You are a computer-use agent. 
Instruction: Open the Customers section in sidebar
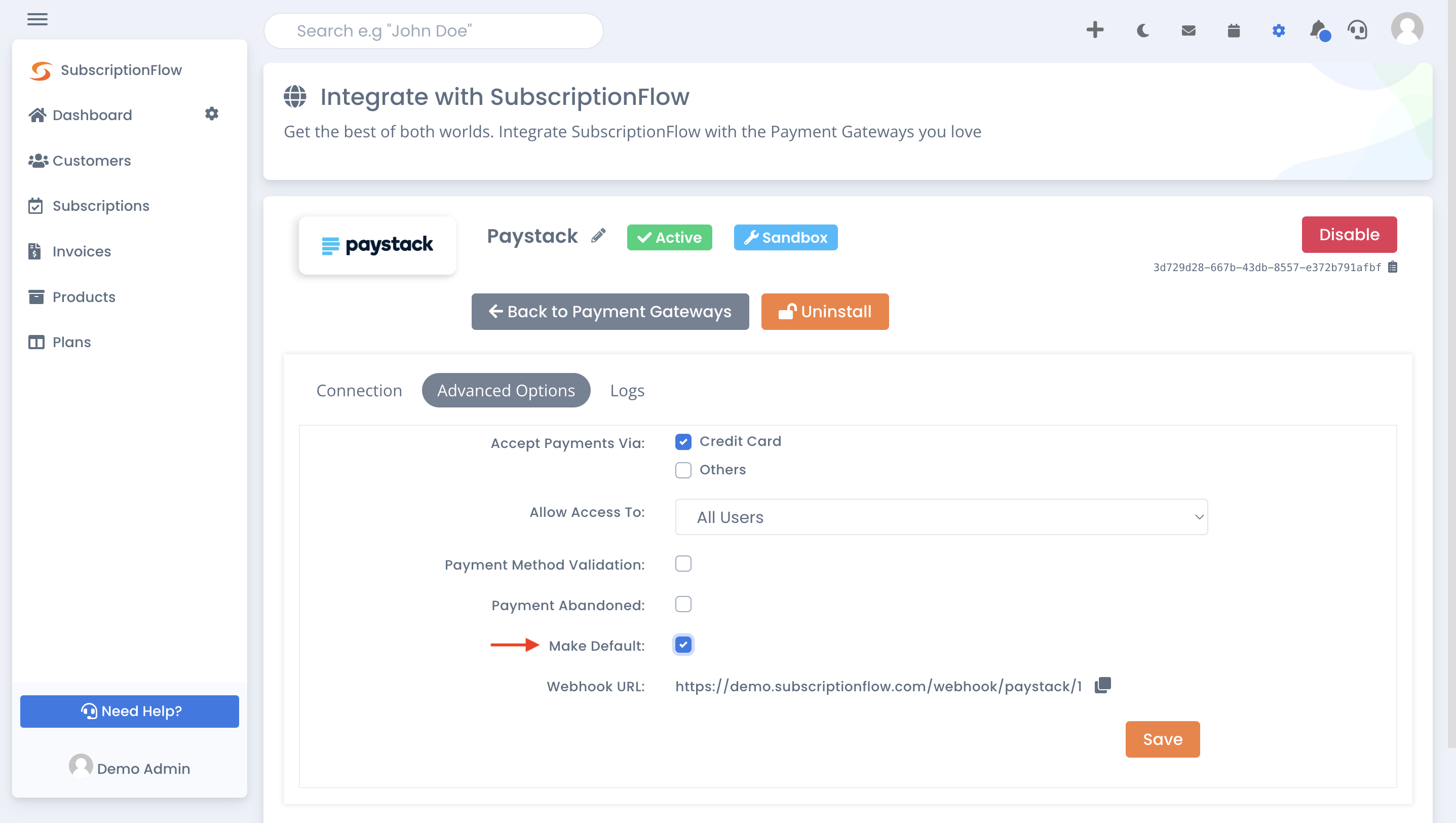(x=92, y=161)
